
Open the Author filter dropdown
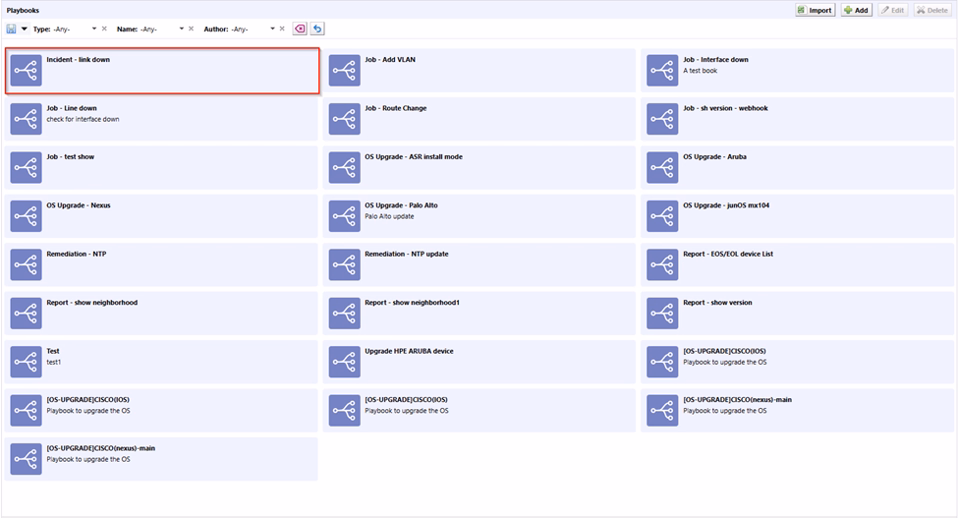[272, 29]
